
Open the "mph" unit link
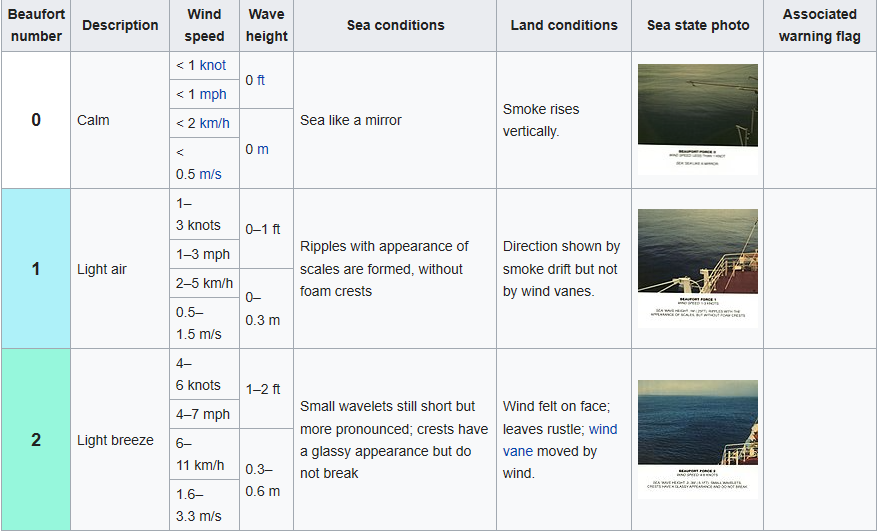click(x=213, y=94)
